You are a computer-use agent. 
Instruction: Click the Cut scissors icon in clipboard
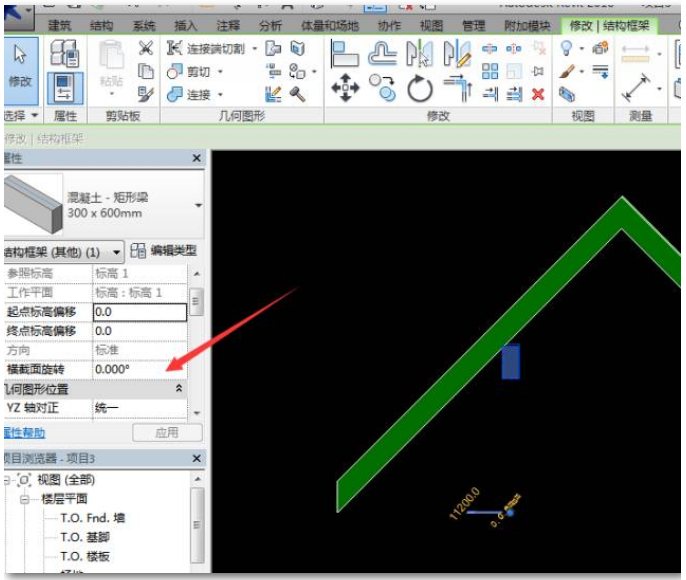[x=146, y=49]
